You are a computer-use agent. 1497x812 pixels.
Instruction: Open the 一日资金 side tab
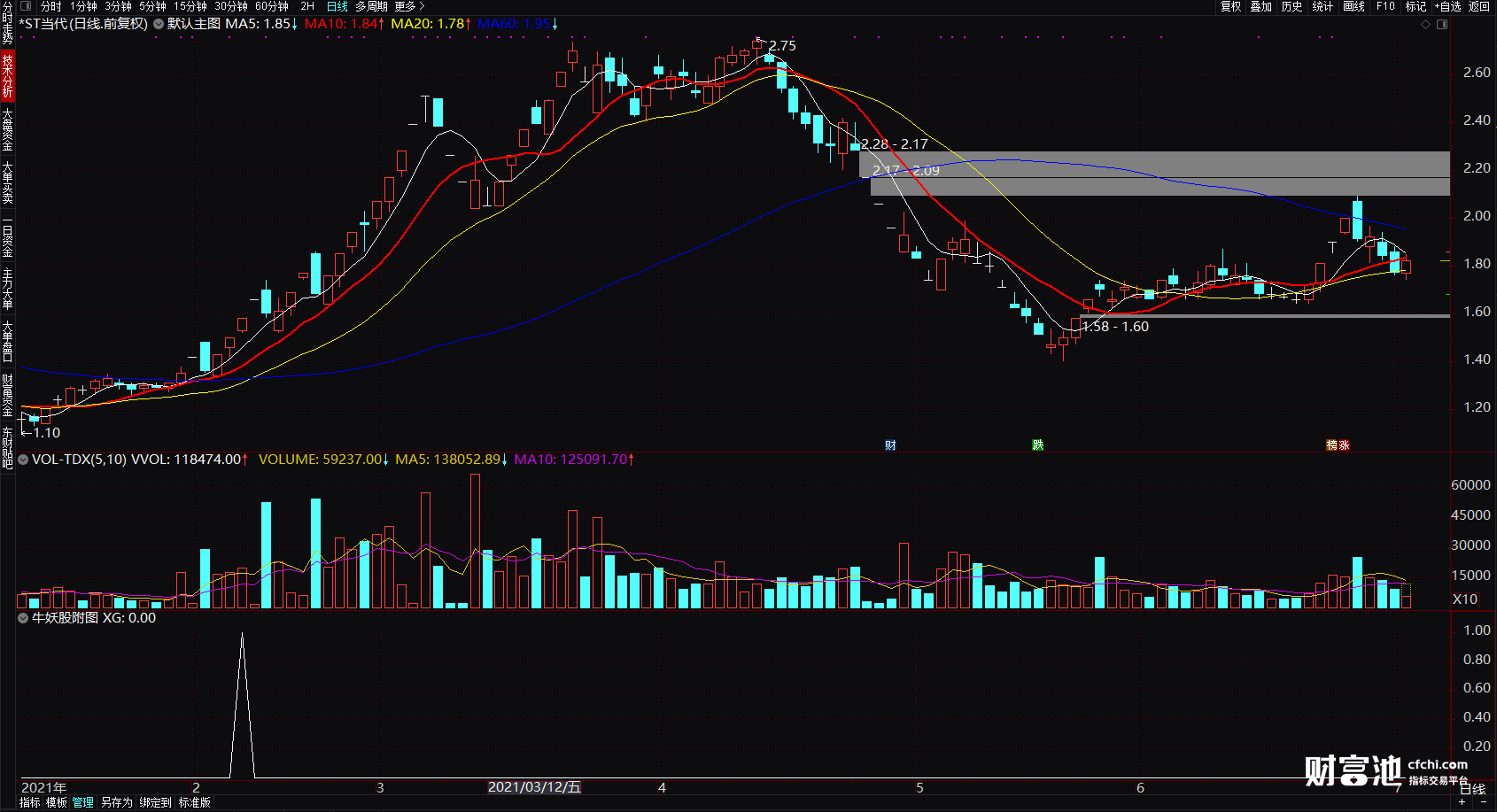pos(7,236)
